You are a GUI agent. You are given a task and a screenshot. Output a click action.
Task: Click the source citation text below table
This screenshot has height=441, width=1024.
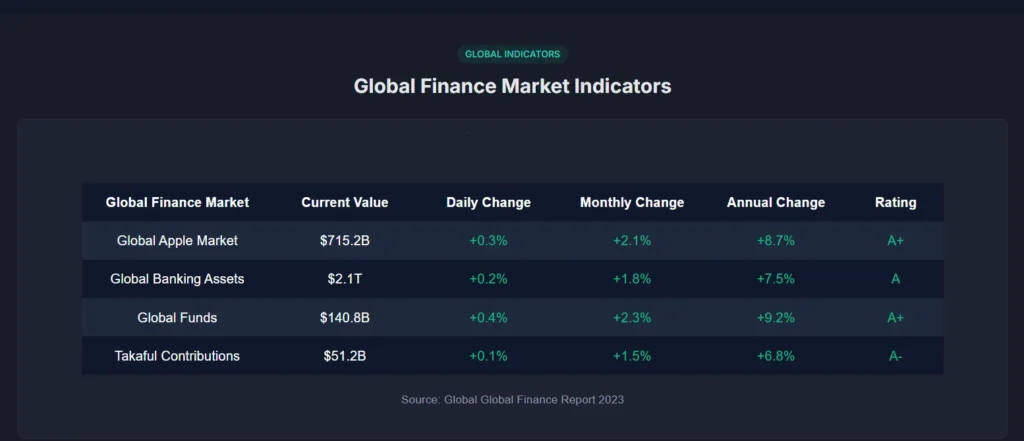point(512,400)
